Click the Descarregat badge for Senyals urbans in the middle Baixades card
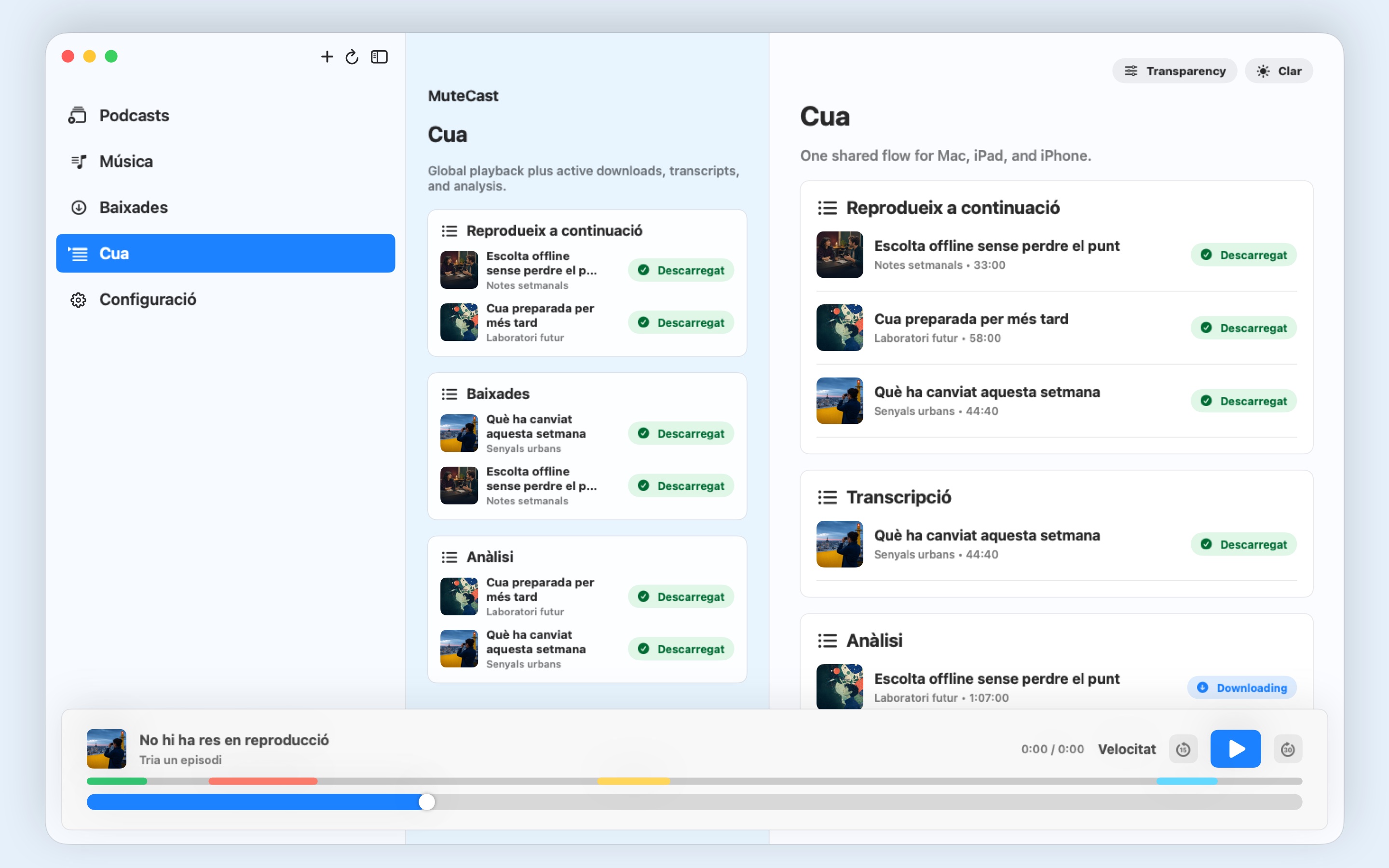Image resolution: width=1389 pixels, height=868 pixels. coord(681,434)
